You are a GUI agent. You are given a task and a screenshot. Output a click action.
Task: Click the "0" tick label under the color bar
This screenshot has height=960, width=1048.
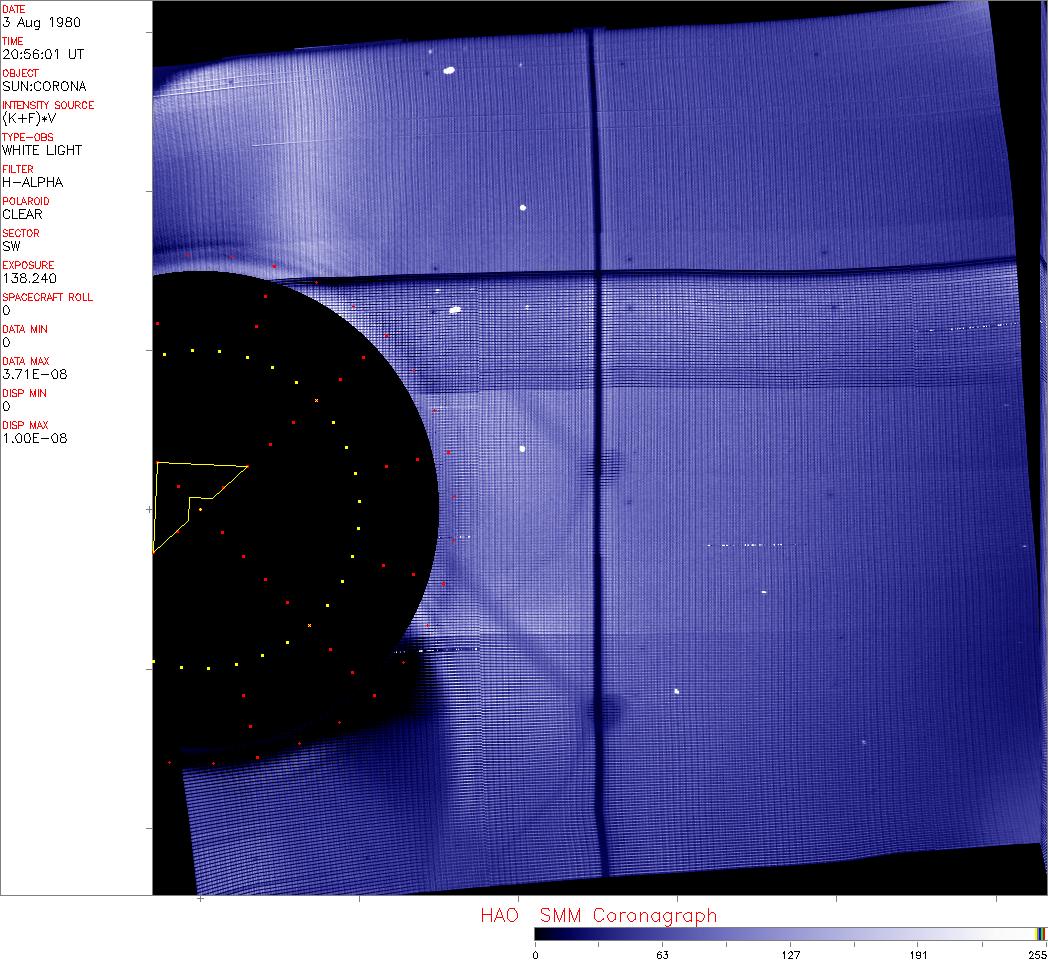535,954
